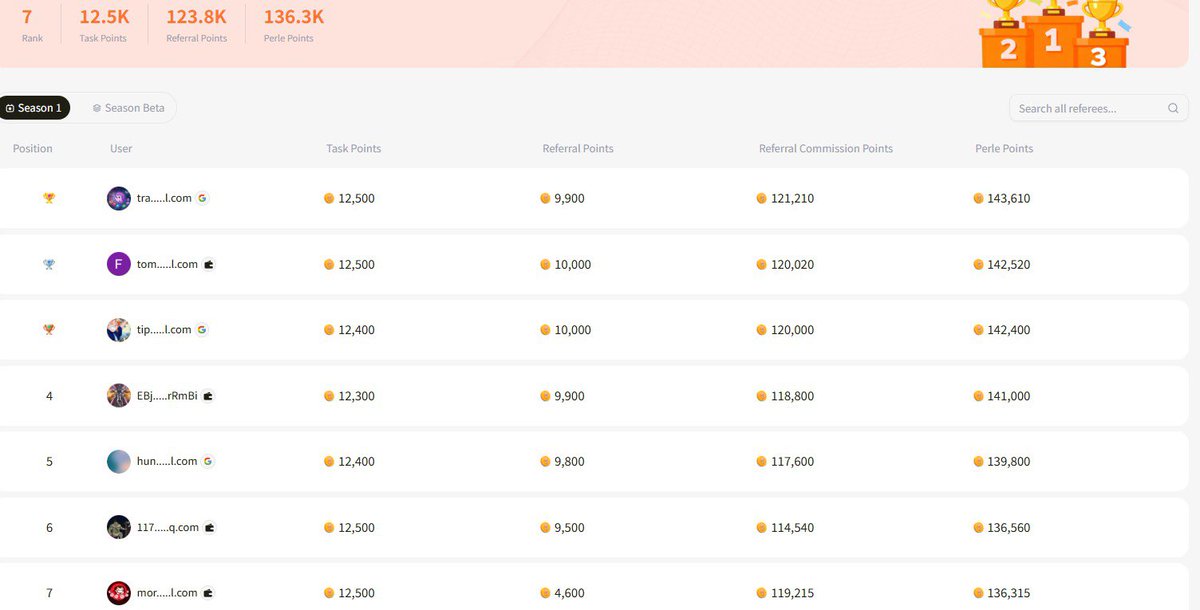This screenshot has height=610, width=1200.
Task: Select username tra.....l.com
Action: pos(164,198)
